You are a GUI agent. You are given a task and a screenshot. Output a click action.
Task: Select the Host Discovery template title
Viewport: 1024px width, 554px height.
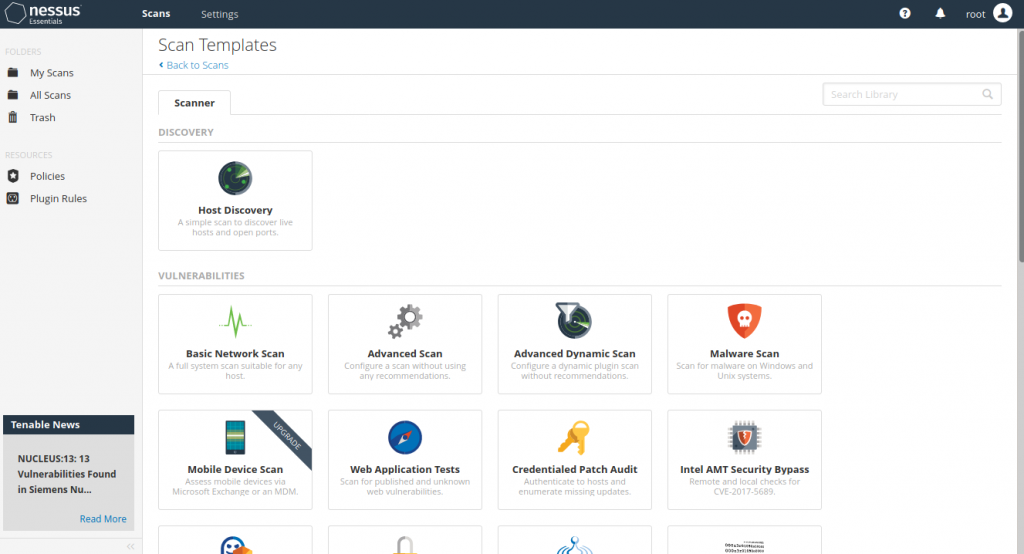pos(235,210)
